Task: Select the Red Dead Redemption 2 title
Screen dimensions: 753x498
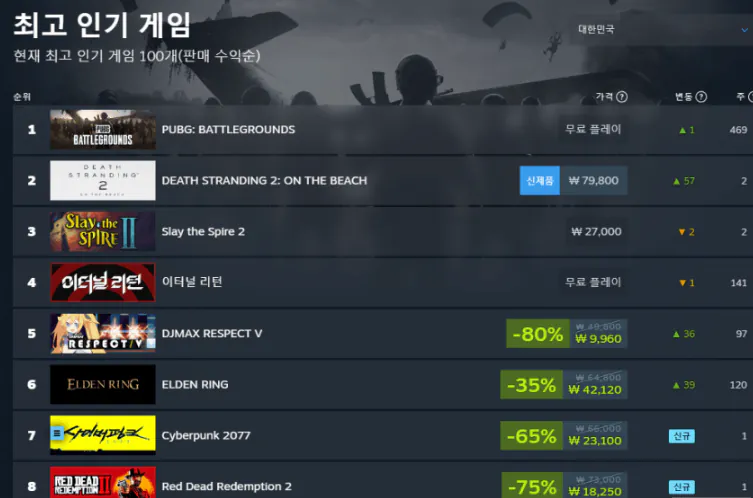Action: pos(227,486)
